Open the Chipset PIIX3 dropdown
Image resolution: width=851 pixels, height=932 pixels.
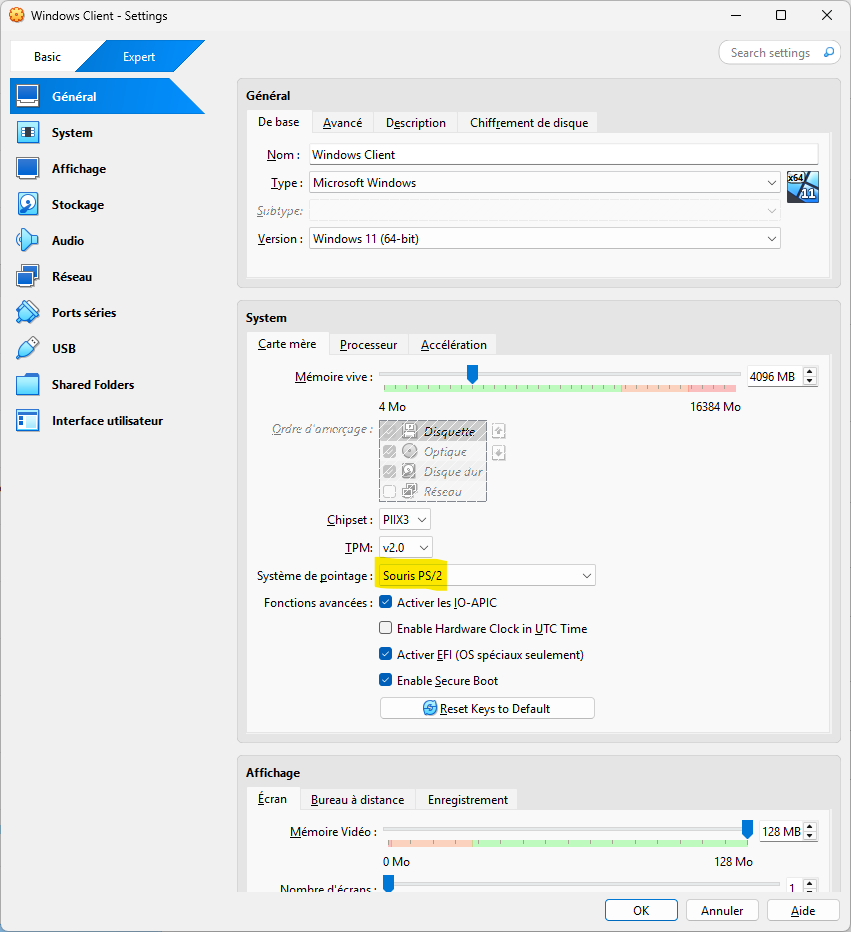[x=405, y=519]
